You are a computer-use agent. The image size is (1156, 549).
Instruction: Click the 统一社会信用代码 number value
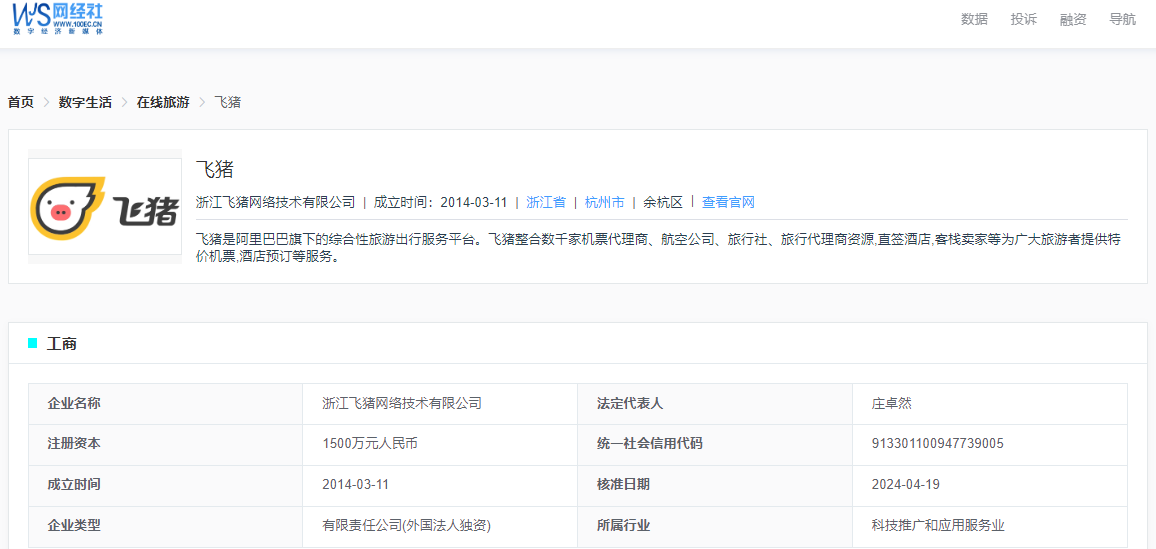pyautogui.click(x=937, y=444)
